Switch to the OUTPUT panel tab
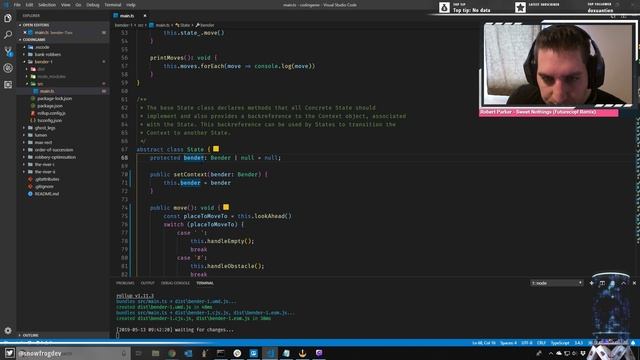640x360 pixels. [x=148, y=283]
